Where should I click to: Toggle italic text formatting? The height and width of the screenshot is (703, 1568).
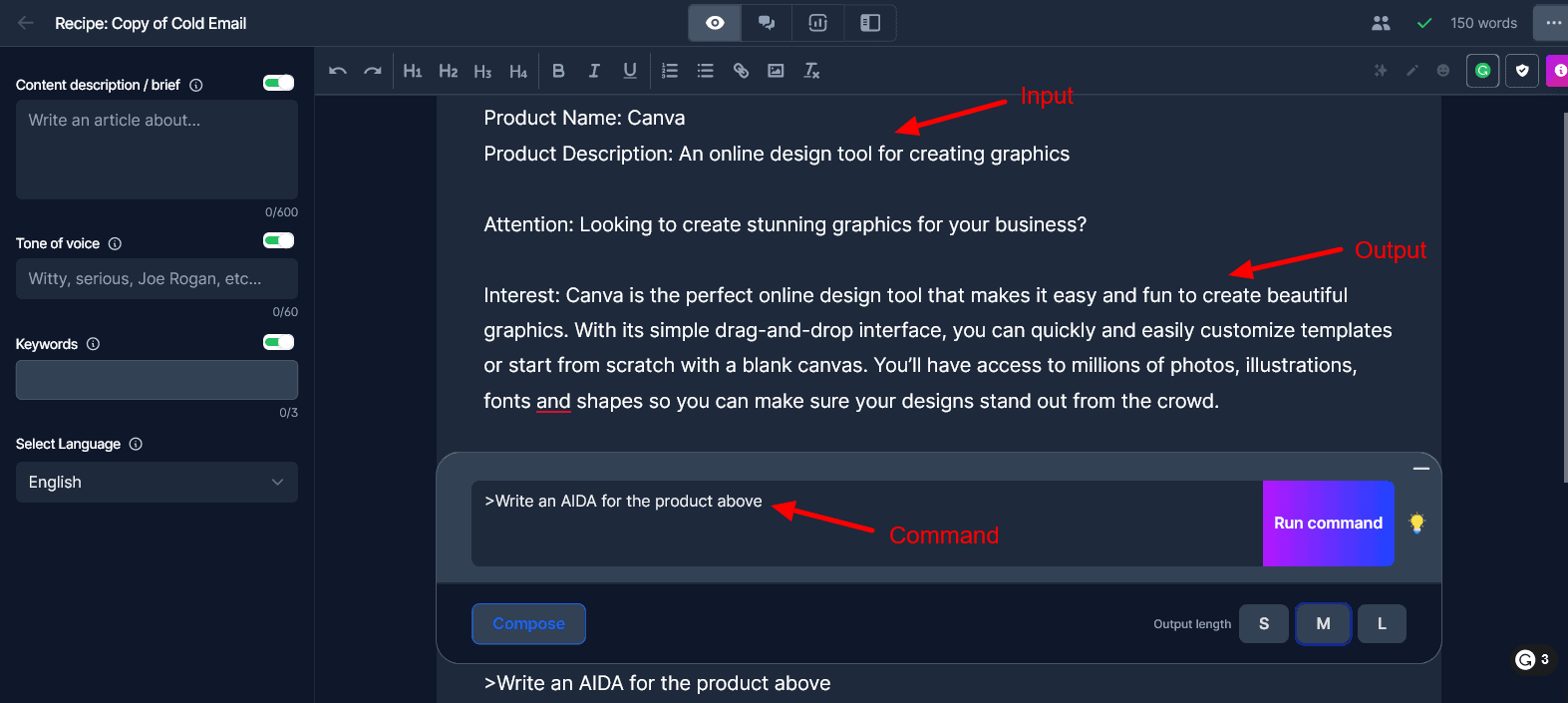tap(594, 71)
